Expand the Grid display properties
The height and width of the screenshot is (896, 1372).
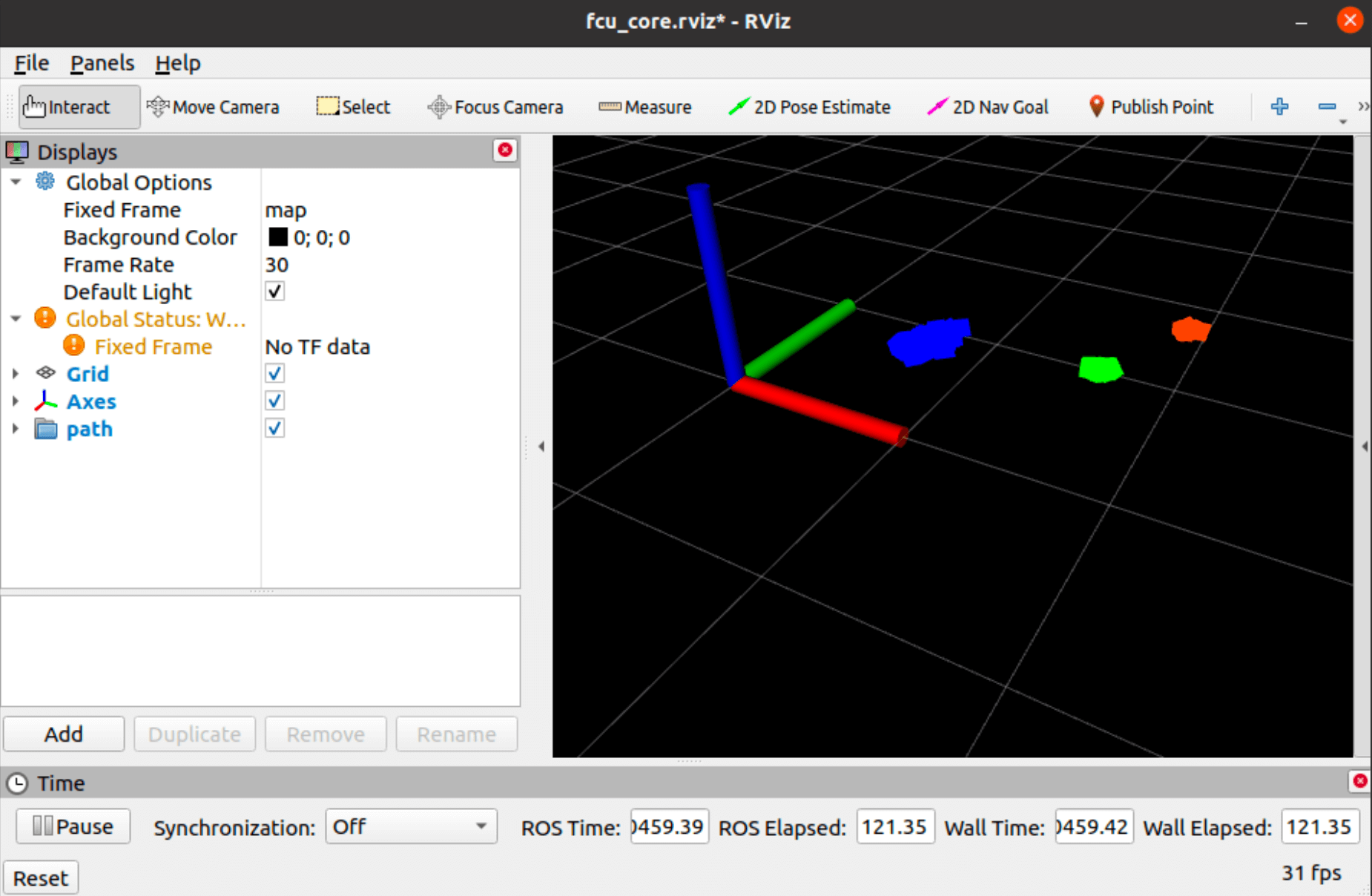(16, 374)
